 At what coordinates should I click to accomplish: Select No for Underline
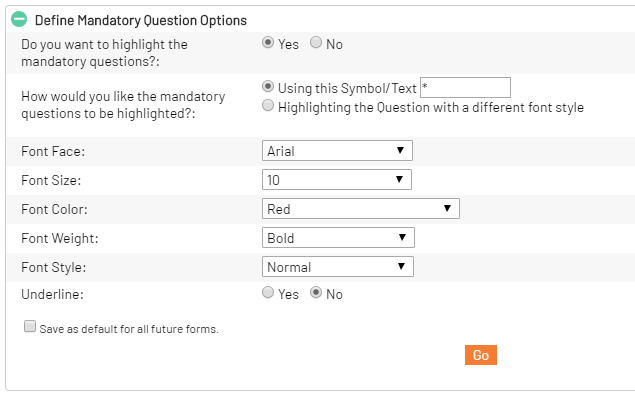(316, 292)
